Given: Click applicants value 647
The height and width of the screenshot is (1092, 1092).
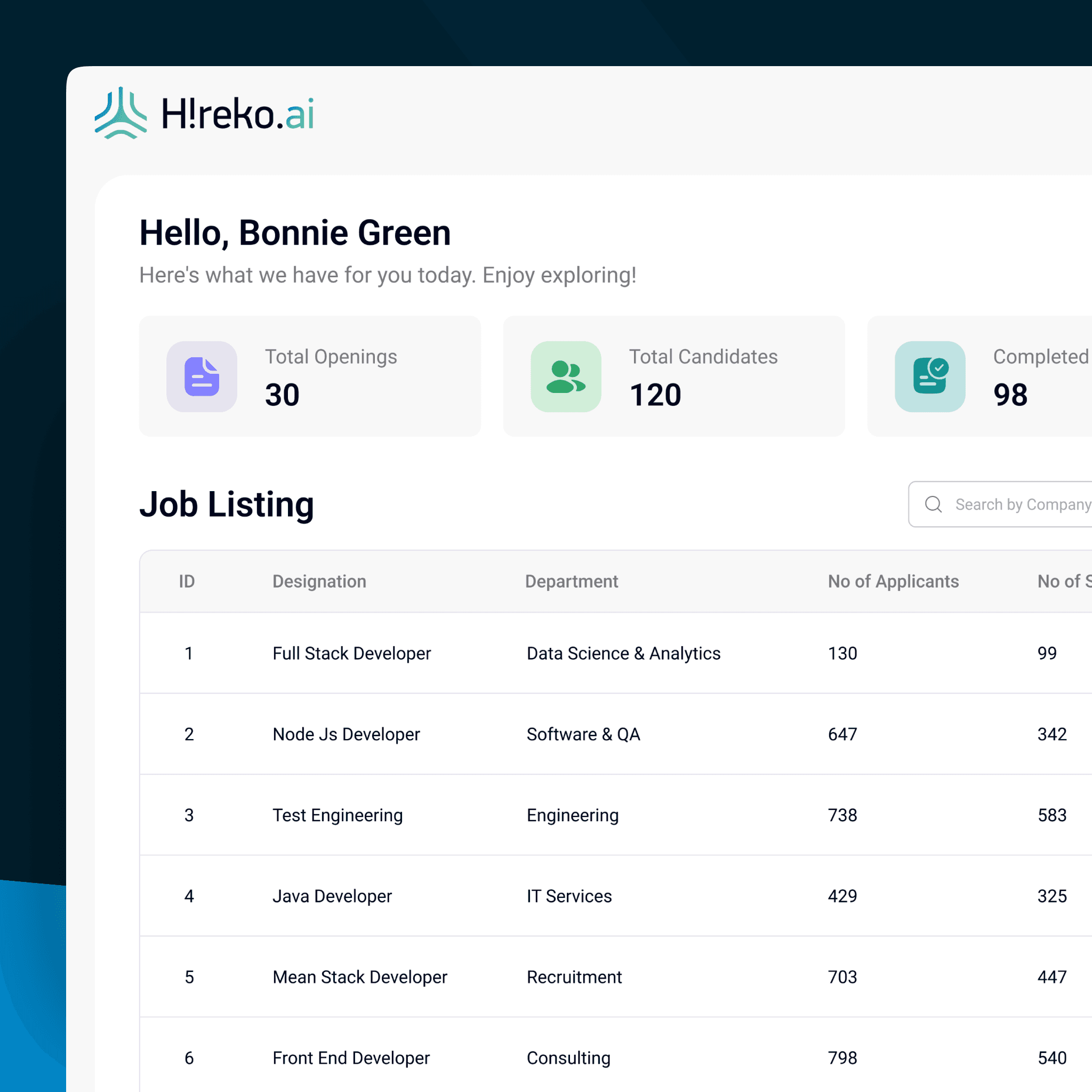Looking at the screenshot, I should [842, 734].
